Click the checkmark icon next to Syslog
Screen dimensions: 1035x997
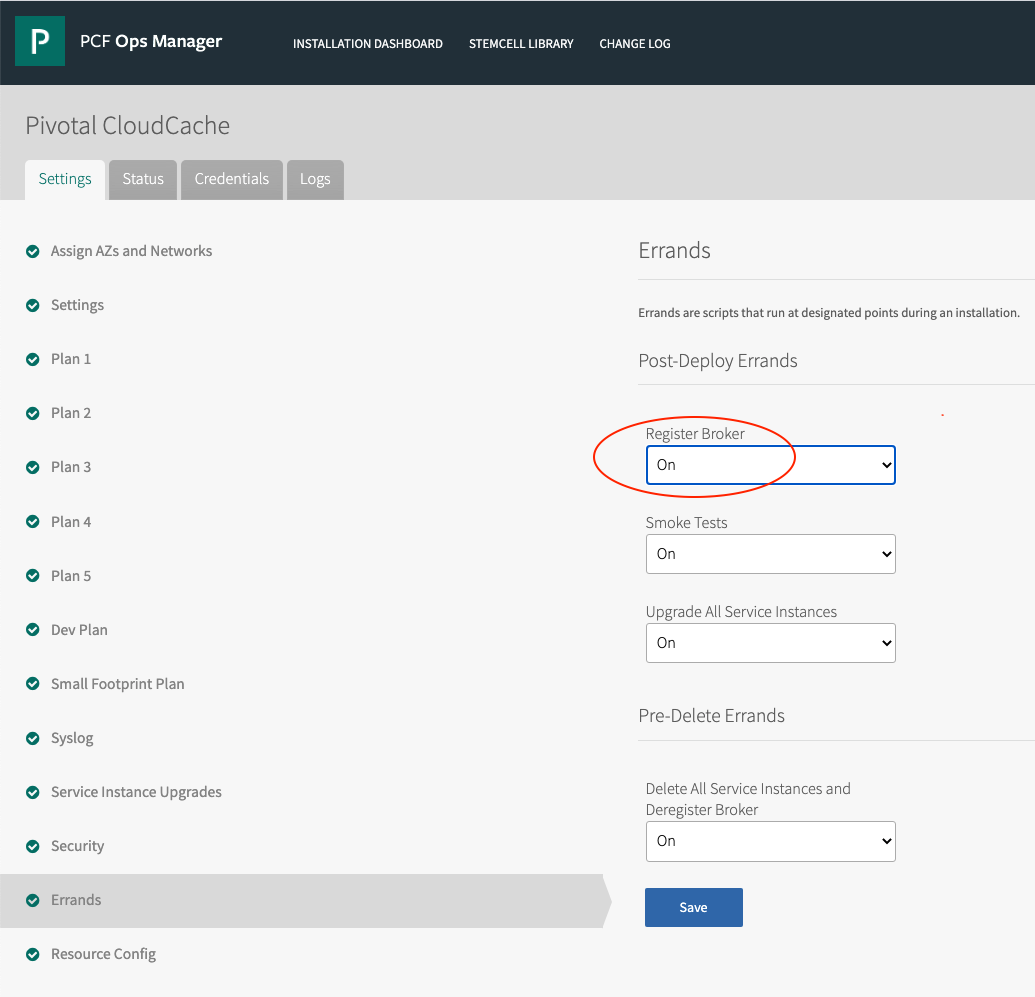pos(33,738)
